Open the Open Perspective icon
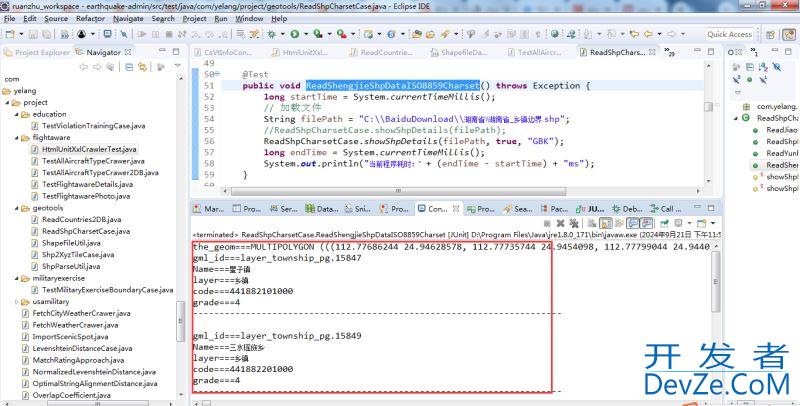Viewport: 800px width, 406px height. click(770, 35)
